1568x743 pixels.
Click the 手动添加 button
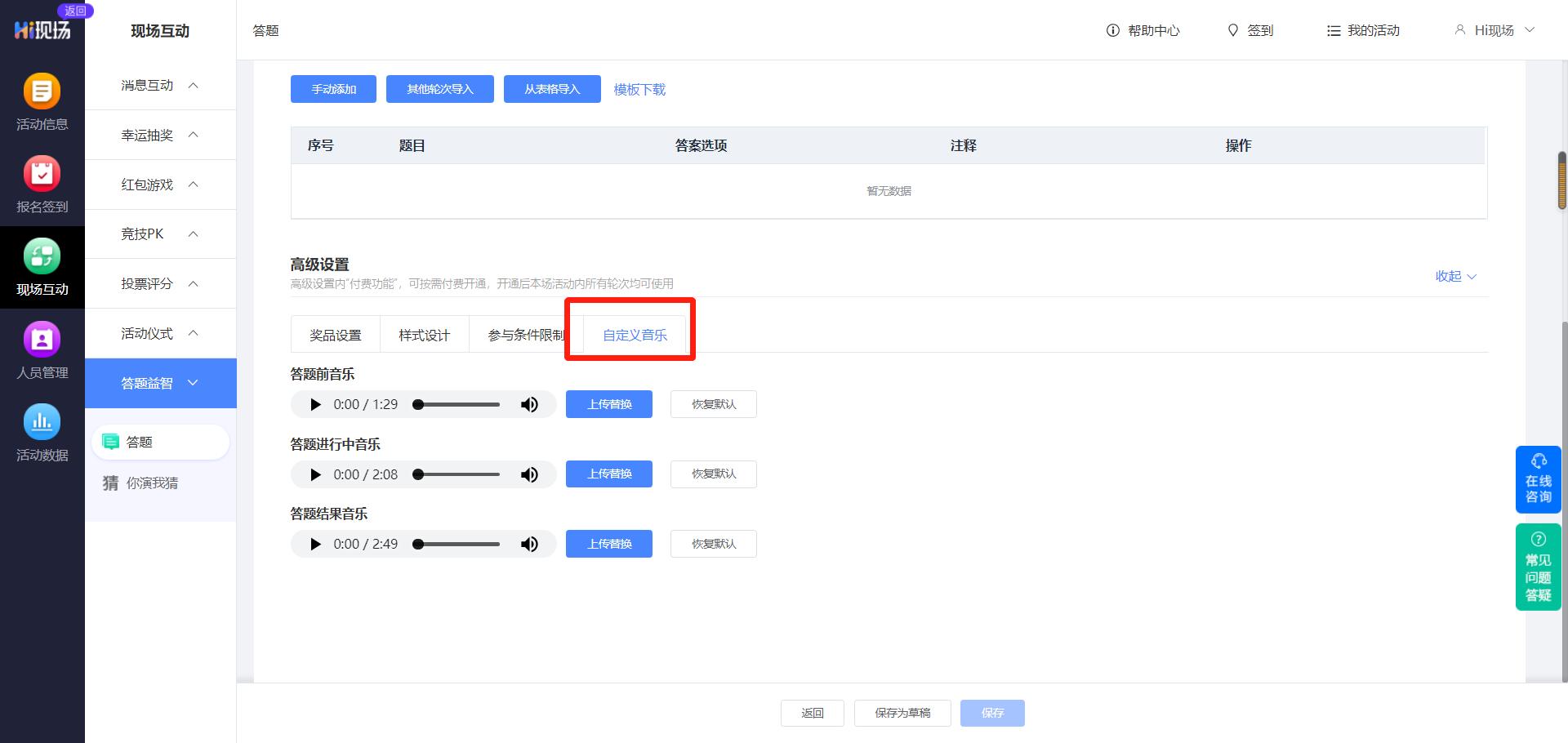[x=332, y=89]
